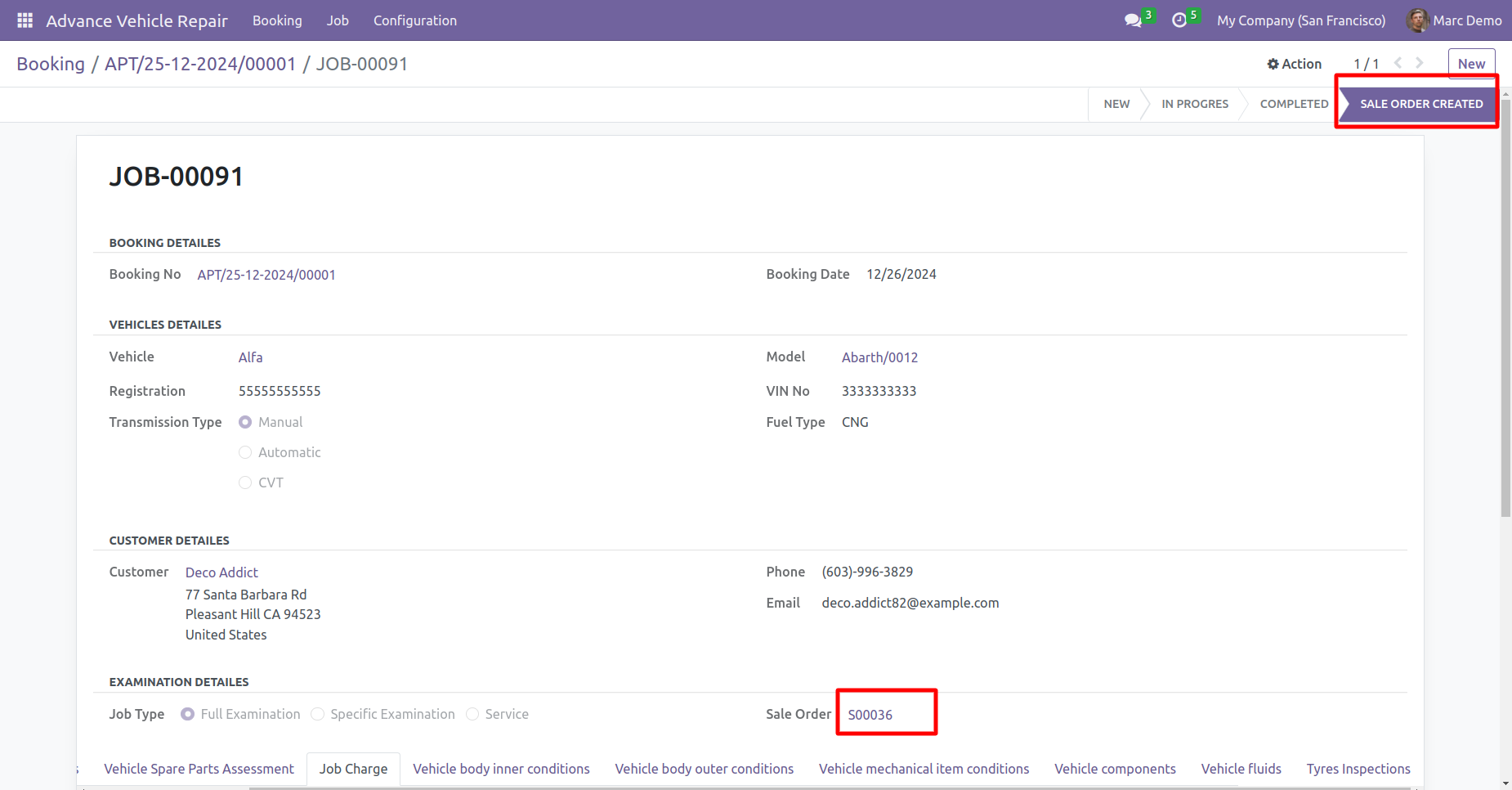Switch to Job Charge tab
This screenshot has height=790, width=1512.
pyautogui.click(x=353, y=769)
